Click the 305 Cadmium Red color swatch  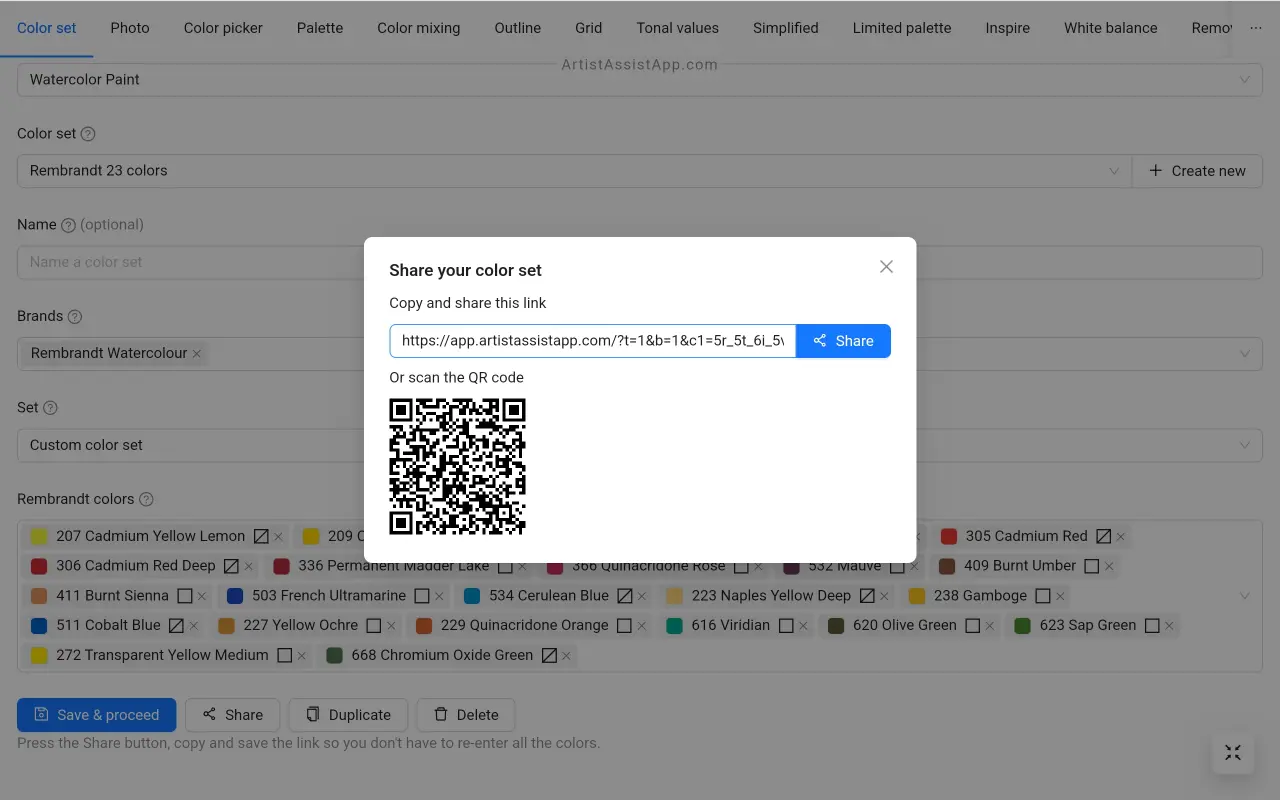[x=949, y=536]
